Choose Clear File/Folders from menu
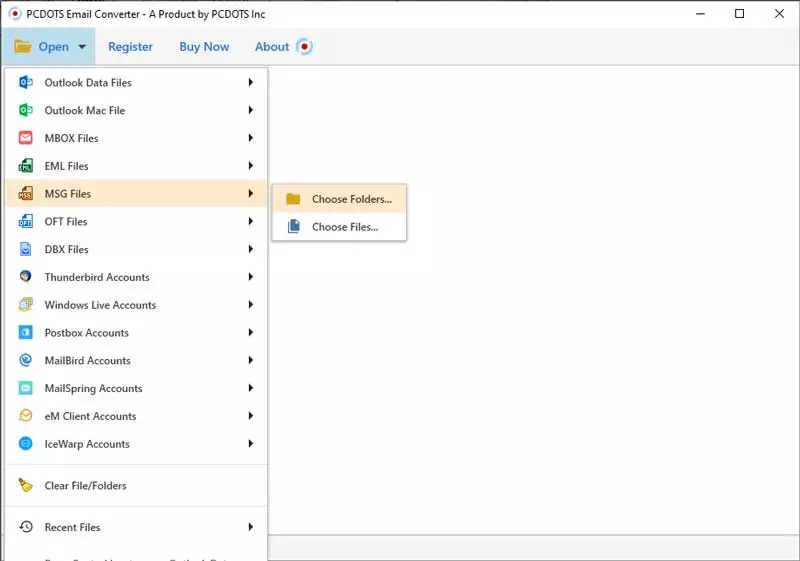 (136, 485)
